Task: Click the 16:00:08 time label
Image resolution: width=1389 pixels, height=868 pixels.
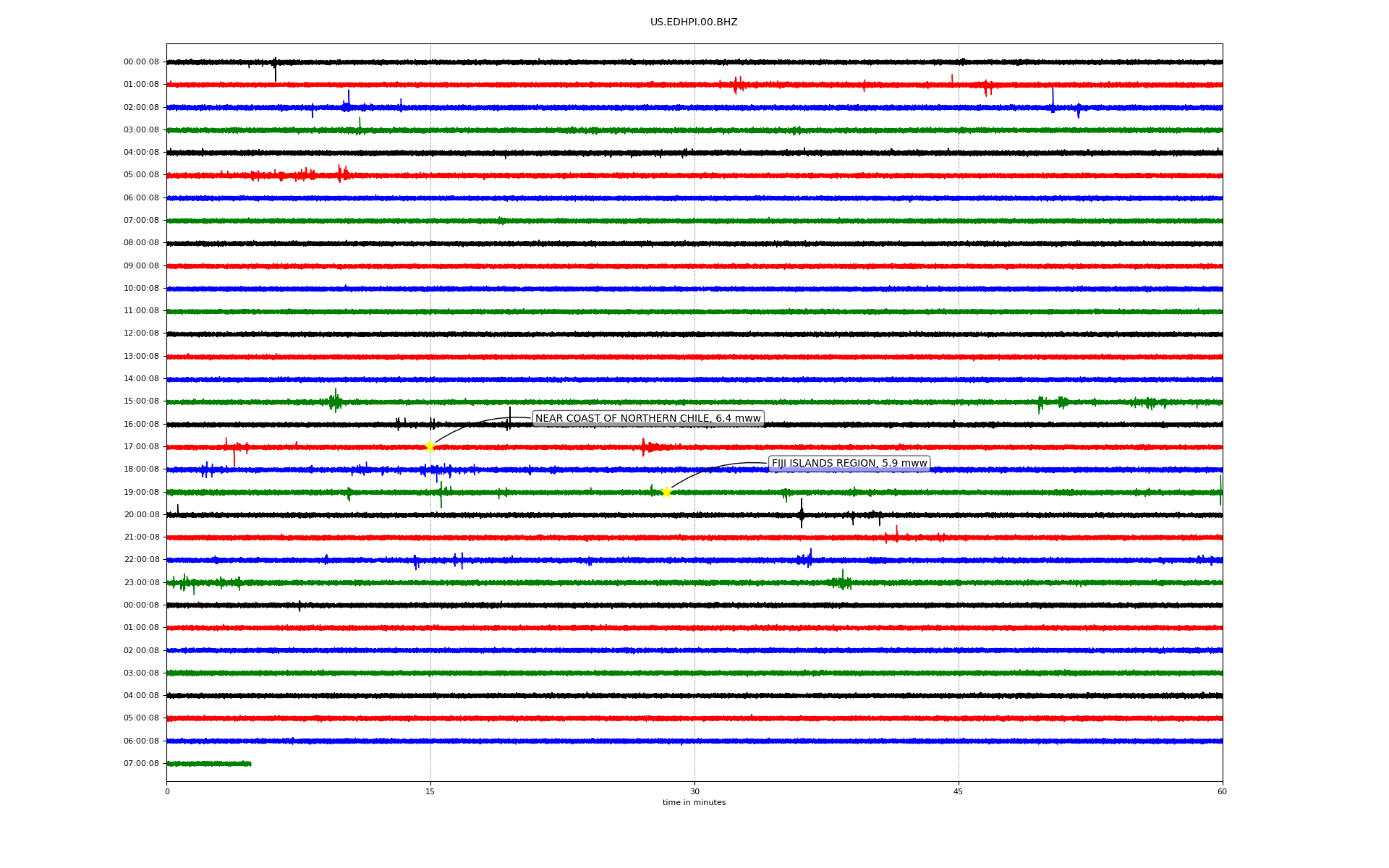Action: tap(141, 425)
